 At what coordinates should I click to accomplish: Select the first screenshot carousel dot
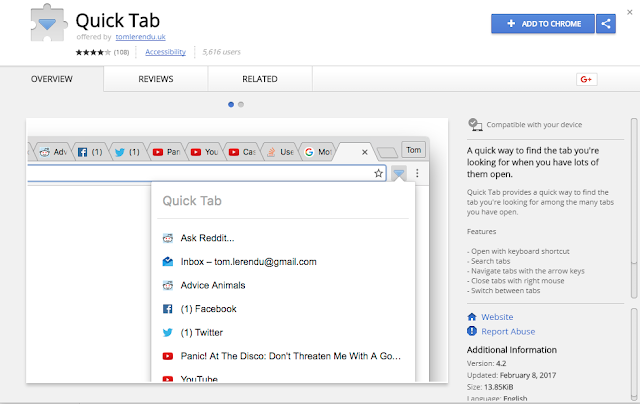point(231,104)
